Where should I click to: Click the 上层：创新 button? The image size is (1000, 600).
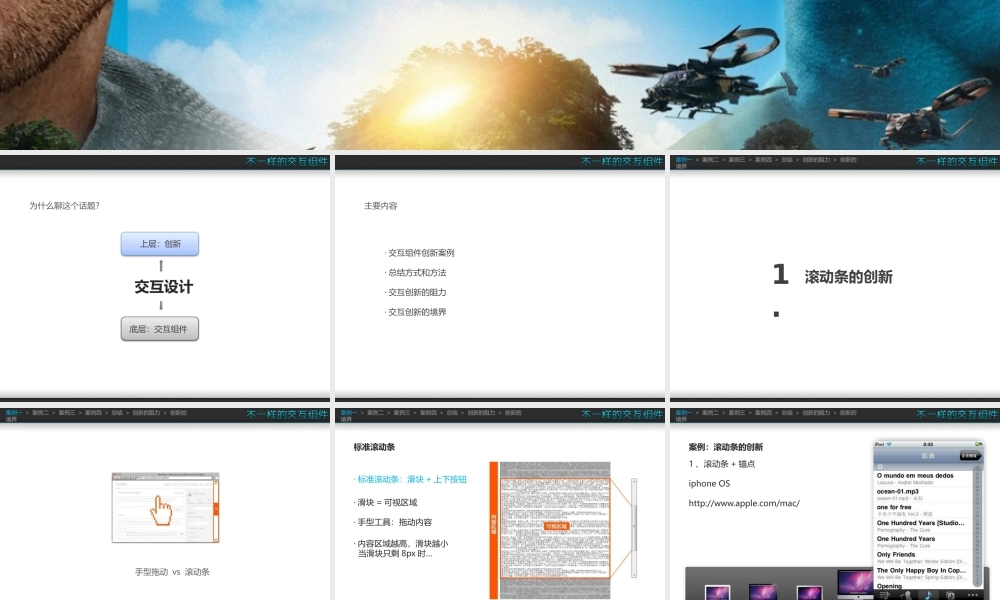tap(160, 244)
